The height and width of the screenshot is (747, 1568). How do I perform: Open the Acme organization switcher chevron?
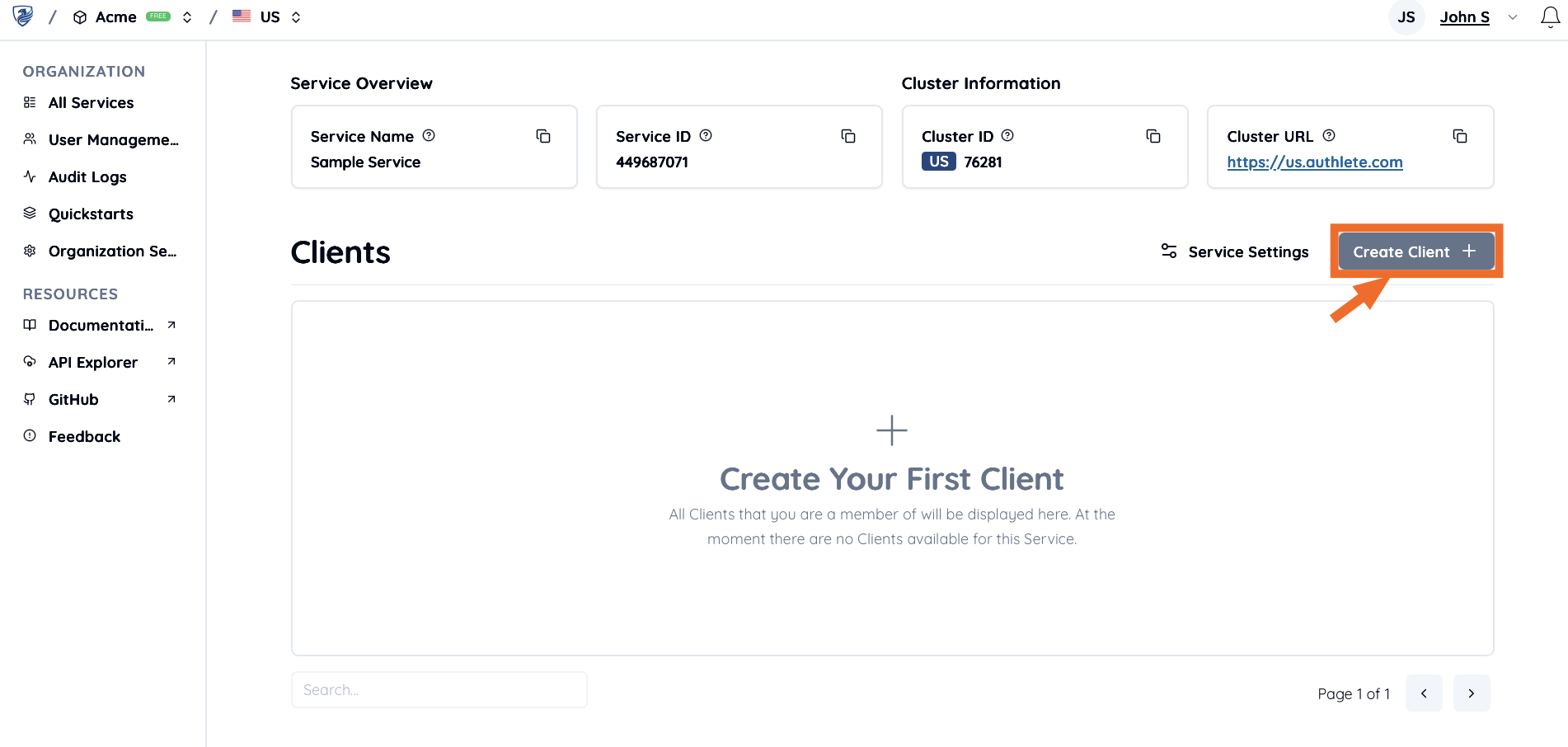tap(187, 17)
